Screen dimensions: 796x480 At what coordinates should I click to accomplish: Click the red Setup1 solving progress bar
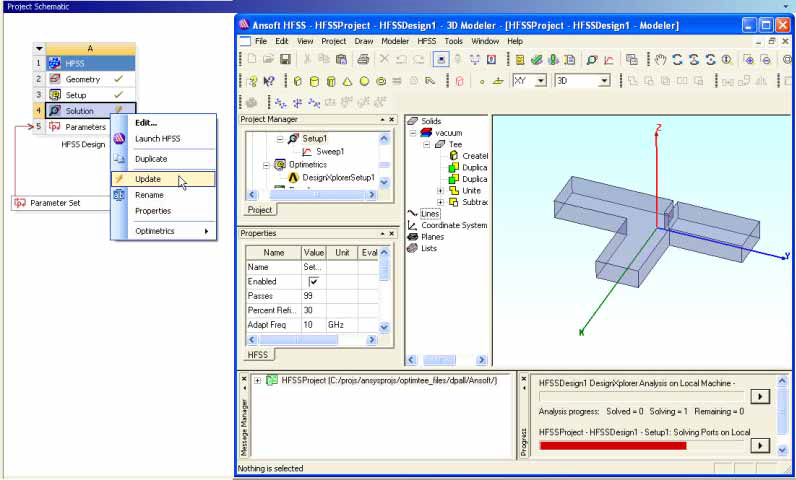(612, 445)
